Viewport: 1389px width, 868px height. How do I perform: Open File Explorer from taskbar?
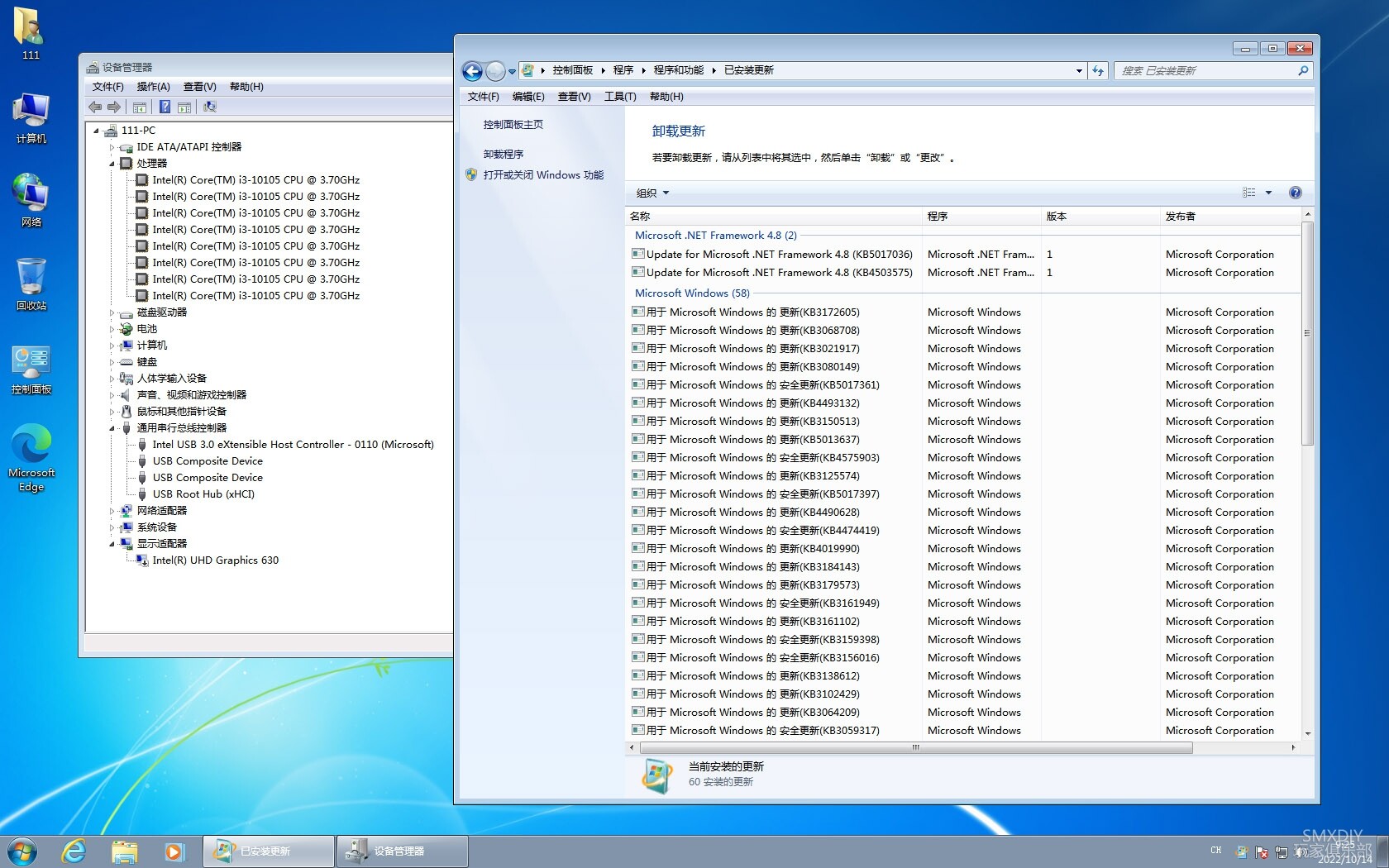tap(124, 851)
